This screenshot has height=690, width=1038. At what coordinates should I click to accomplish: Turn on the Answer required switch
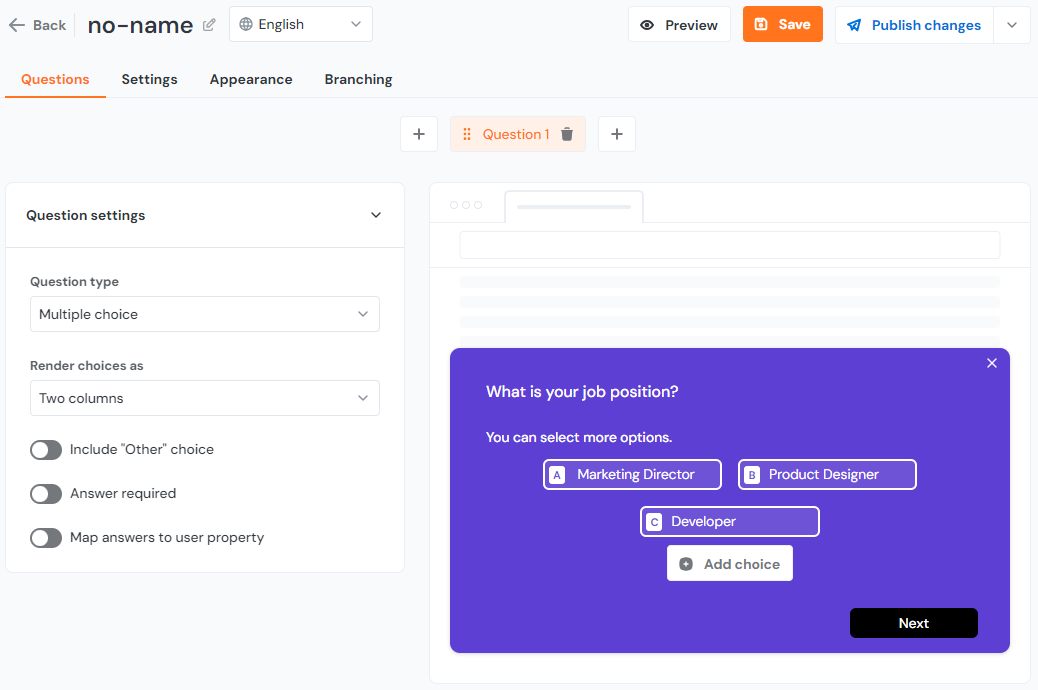(x=46, y=494)
